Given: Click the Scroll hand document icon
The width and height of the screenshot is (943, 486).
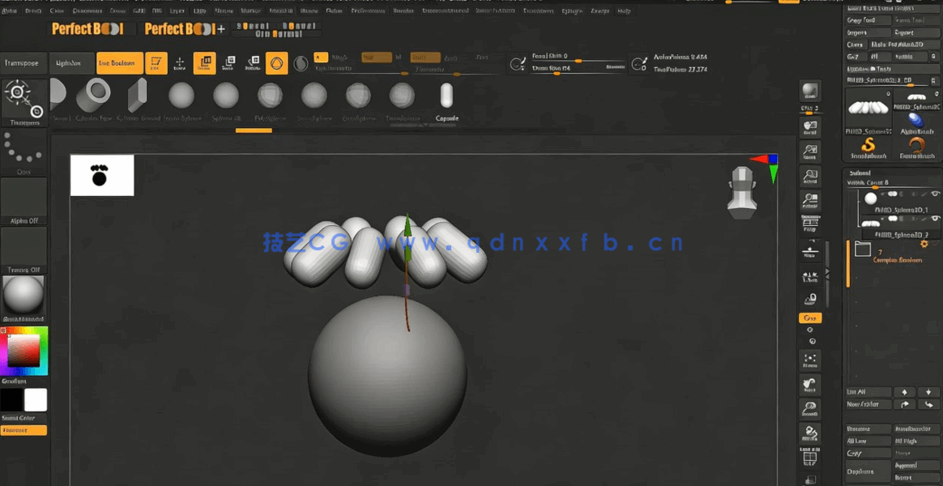Looking at the screenshot, I should coord(810,127).
